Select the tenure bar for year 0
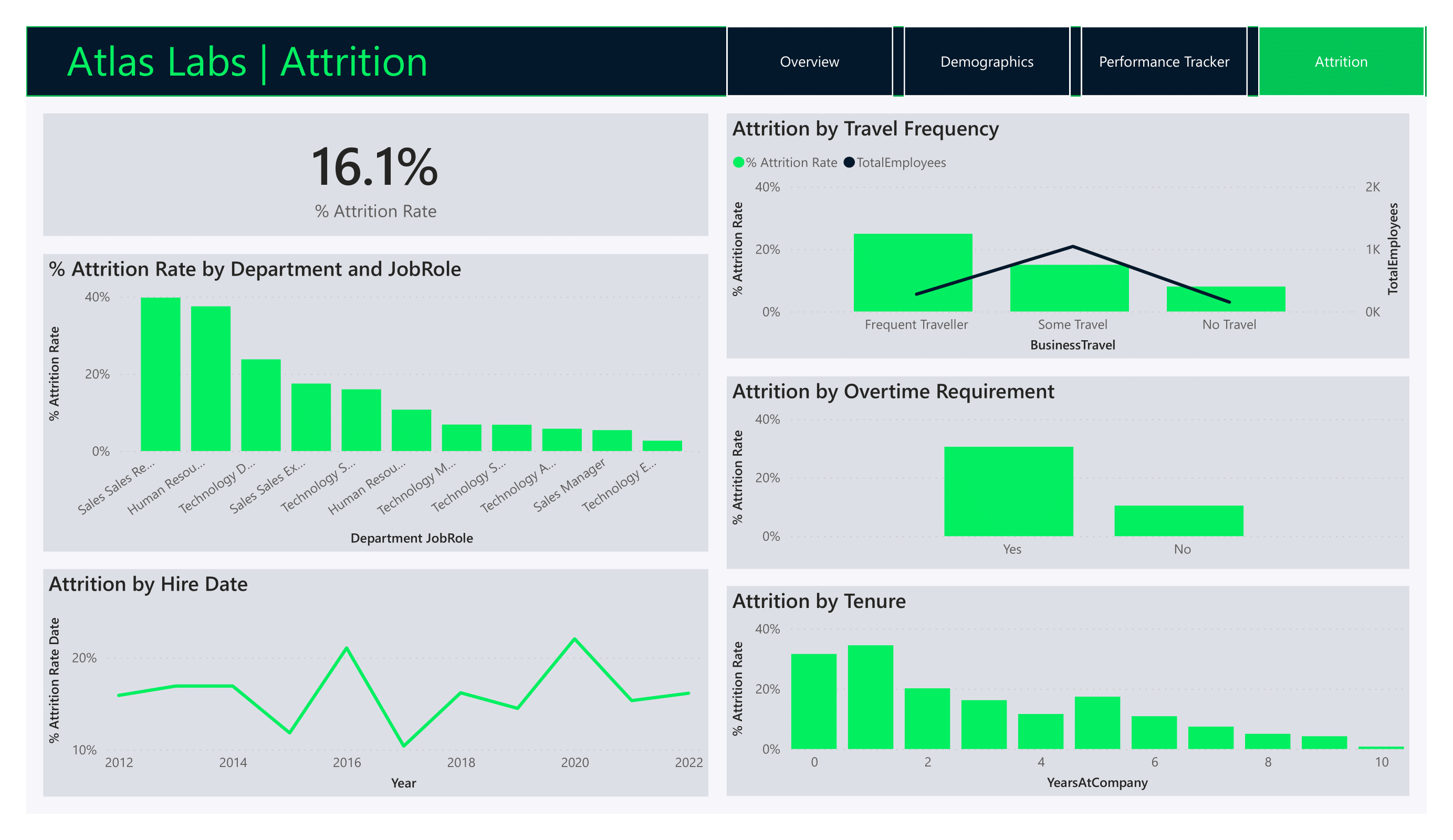Screen dimensions: 1453x840 point(813,701)
